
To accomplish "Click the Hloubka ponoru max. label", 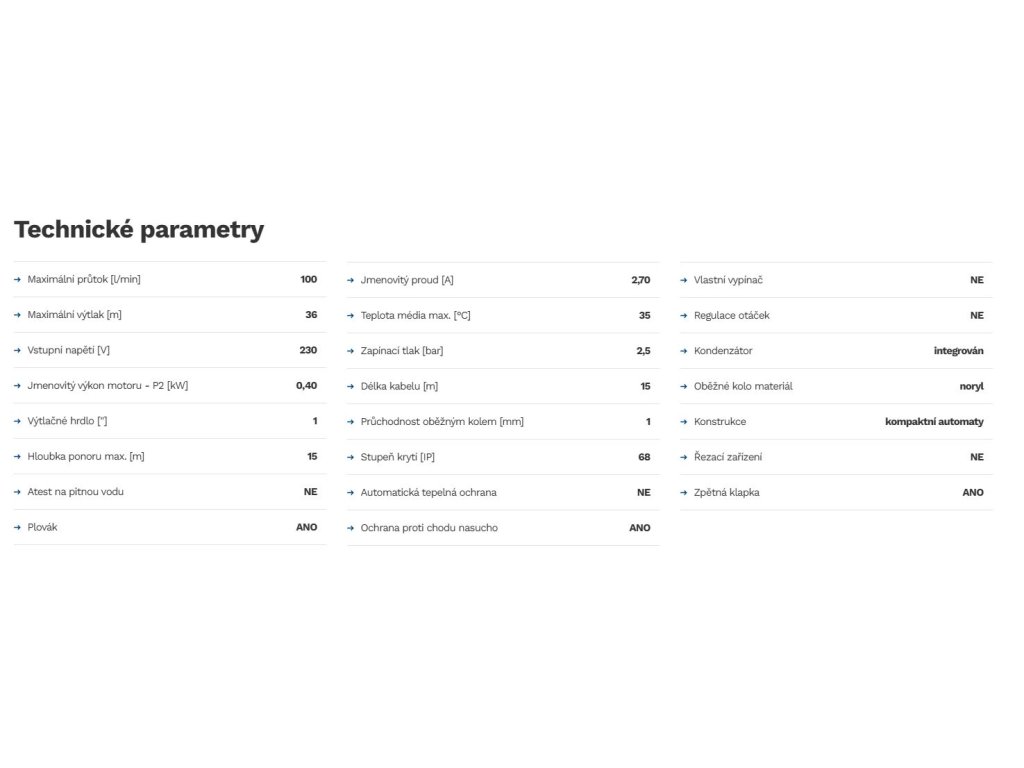I will (x=85, y=456).
